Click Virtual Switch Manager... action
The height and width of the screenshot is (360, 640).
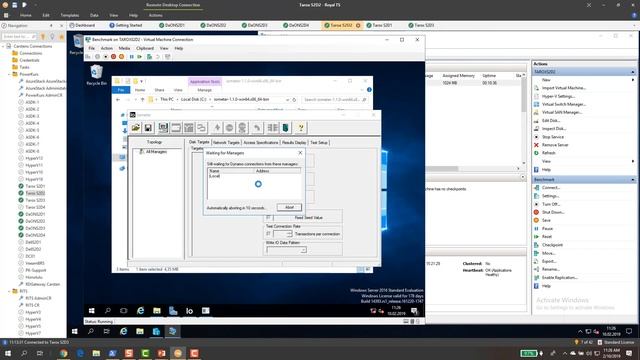point(564,104)
